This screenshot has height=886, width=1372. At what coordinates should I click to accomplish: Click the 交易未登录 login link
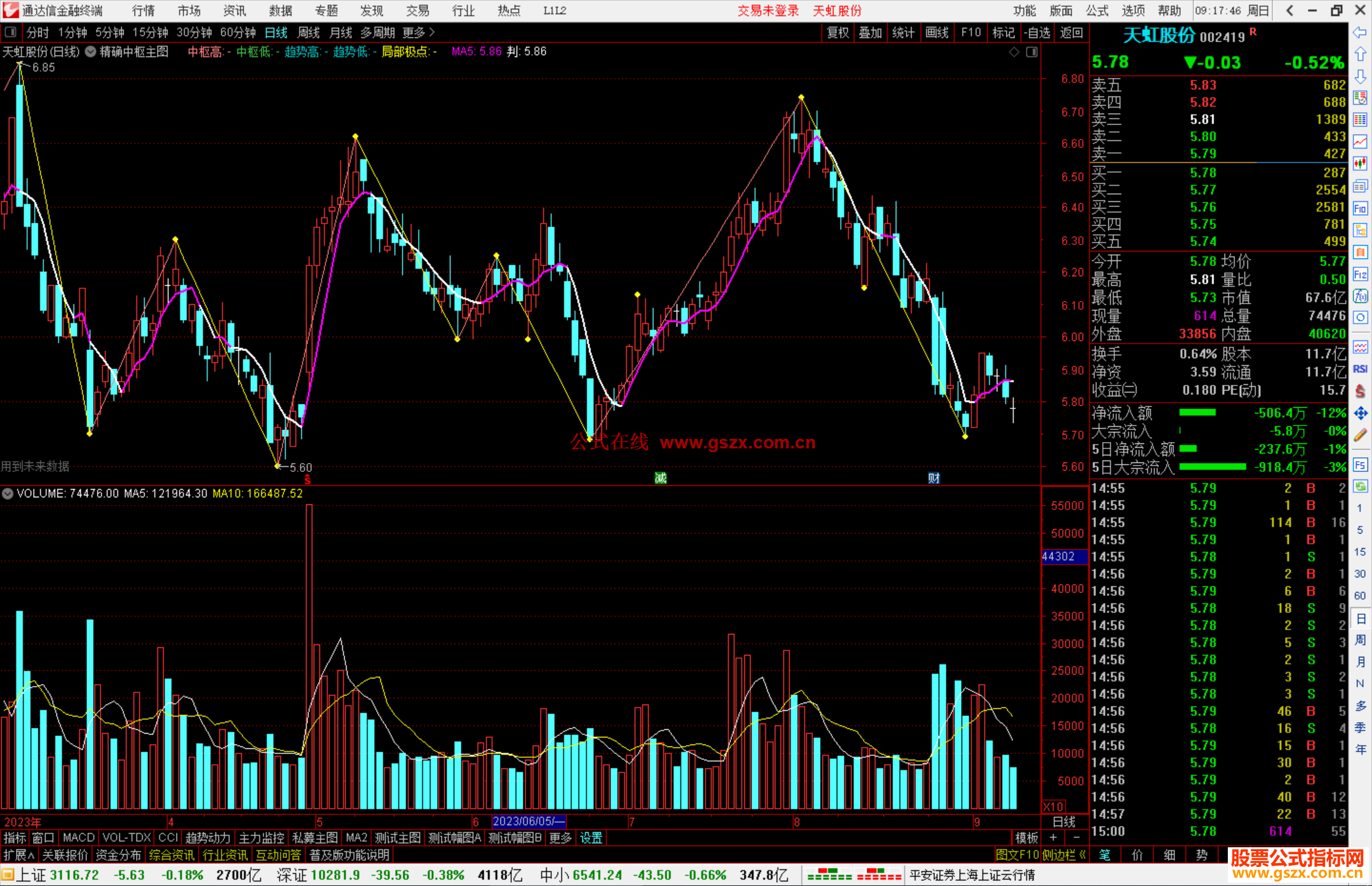click(768, 11)
